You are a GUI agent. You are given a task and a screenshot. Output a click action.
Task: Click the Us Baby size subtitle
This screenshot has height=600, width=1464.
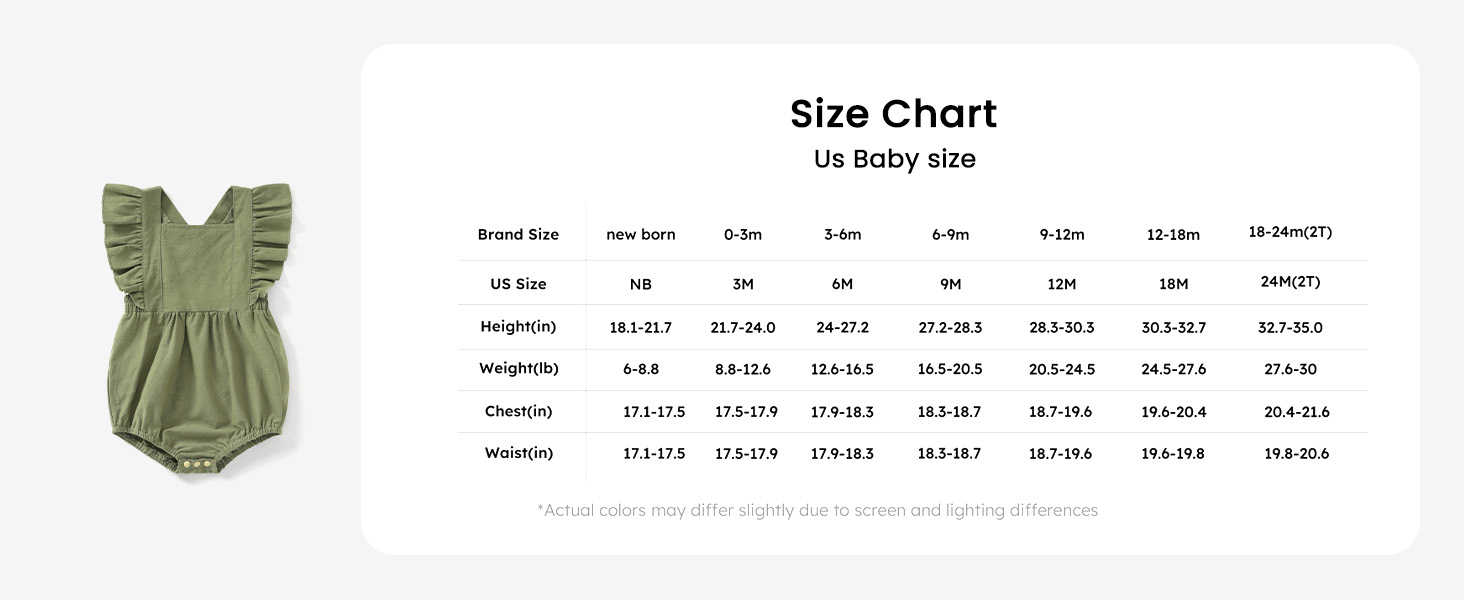point(894,159)
